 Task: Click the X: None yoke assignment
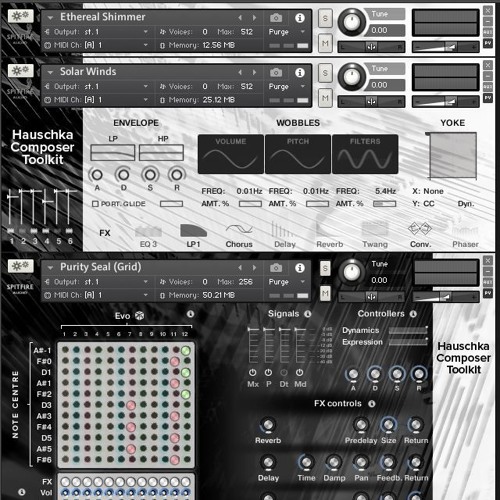[x=428, y=191]
